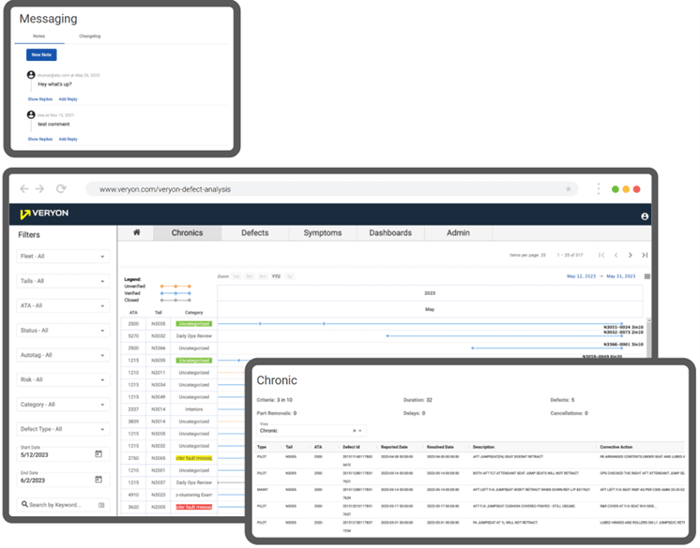This screenshot has height=548, width=700.
Task: Reload the page with browser refresh icon
Action: [x=61, y=188]
